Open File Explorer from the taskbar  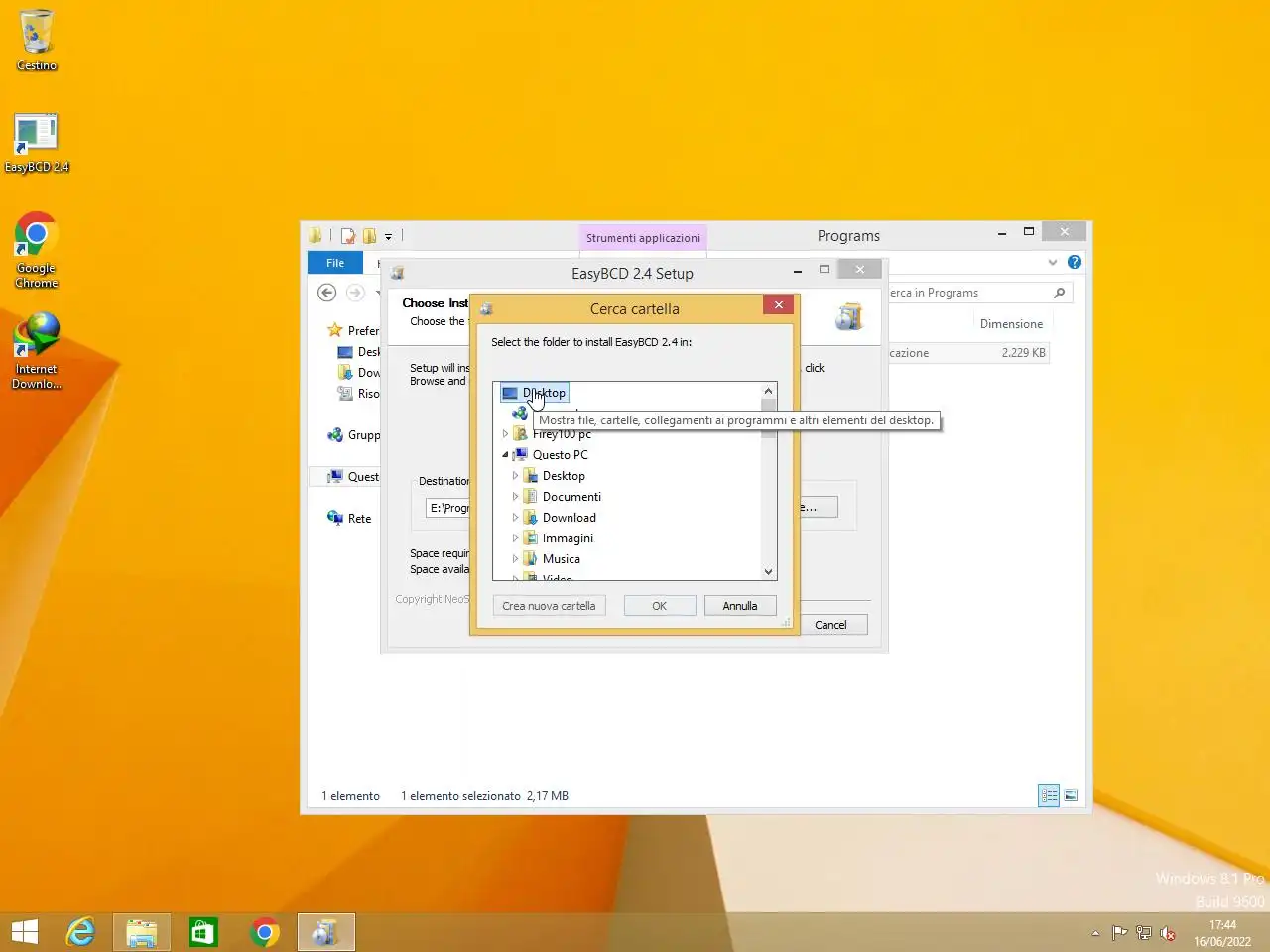click(142, 932)
